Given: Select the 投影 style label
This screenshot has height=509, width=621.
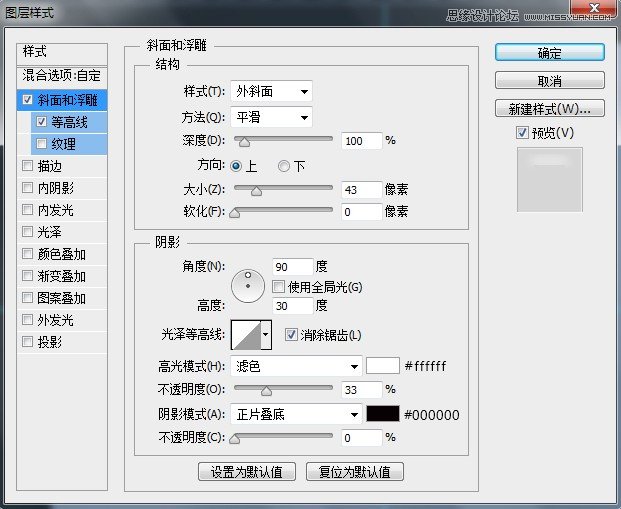Looking at the screenshot, I should click(x=50, y=342).
